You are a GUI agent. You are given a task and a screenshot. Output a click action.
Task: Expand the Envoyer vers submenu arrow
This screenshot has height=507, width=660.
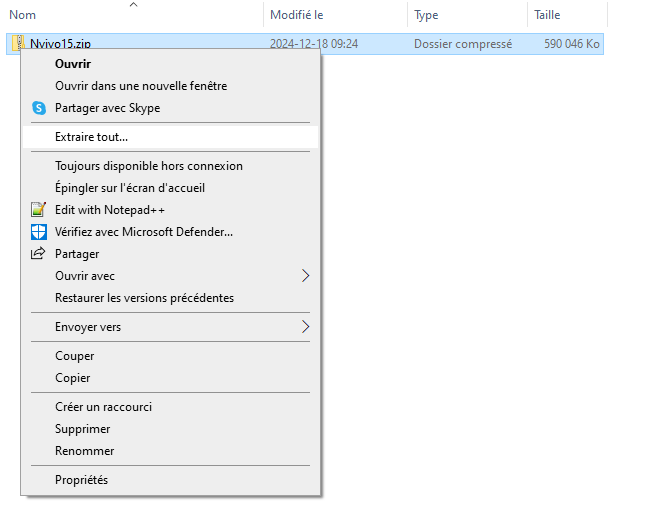point(306,327)
